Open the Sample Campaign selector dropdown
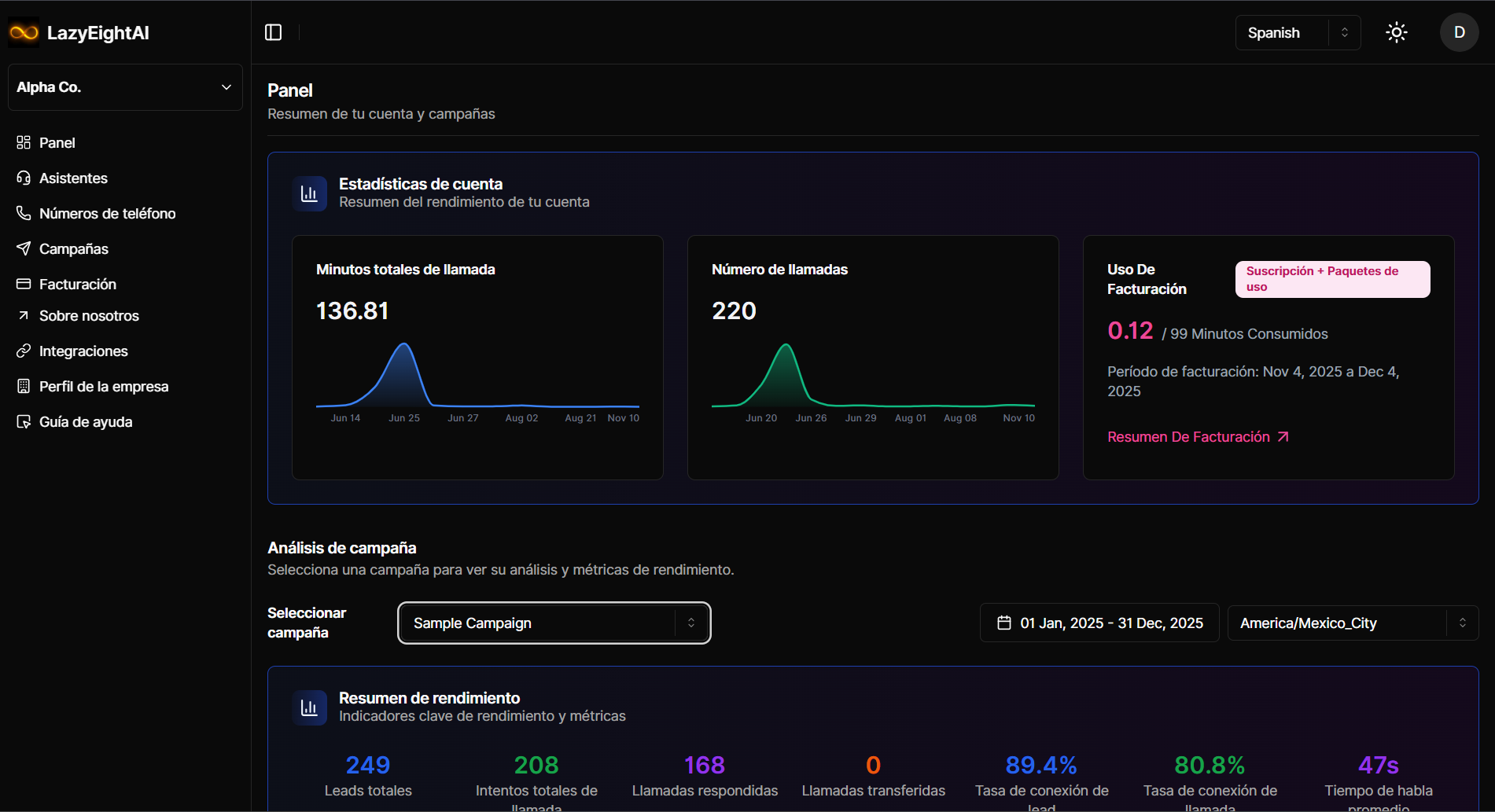The image size is (1495, 812). point(554,623)
